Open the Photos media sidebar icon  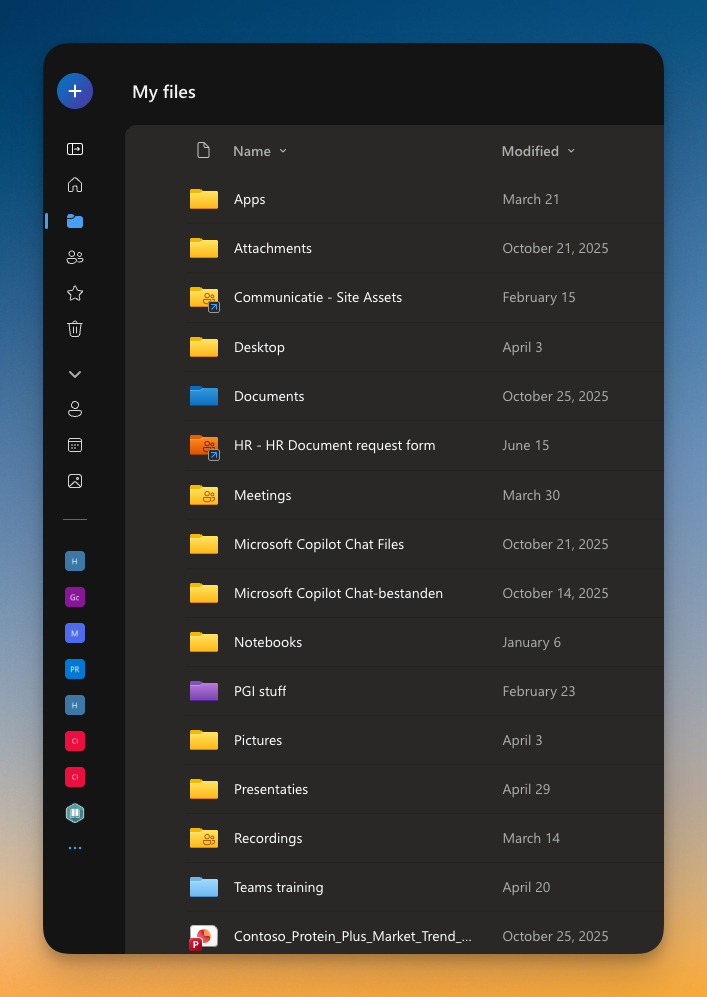[75, 481]
